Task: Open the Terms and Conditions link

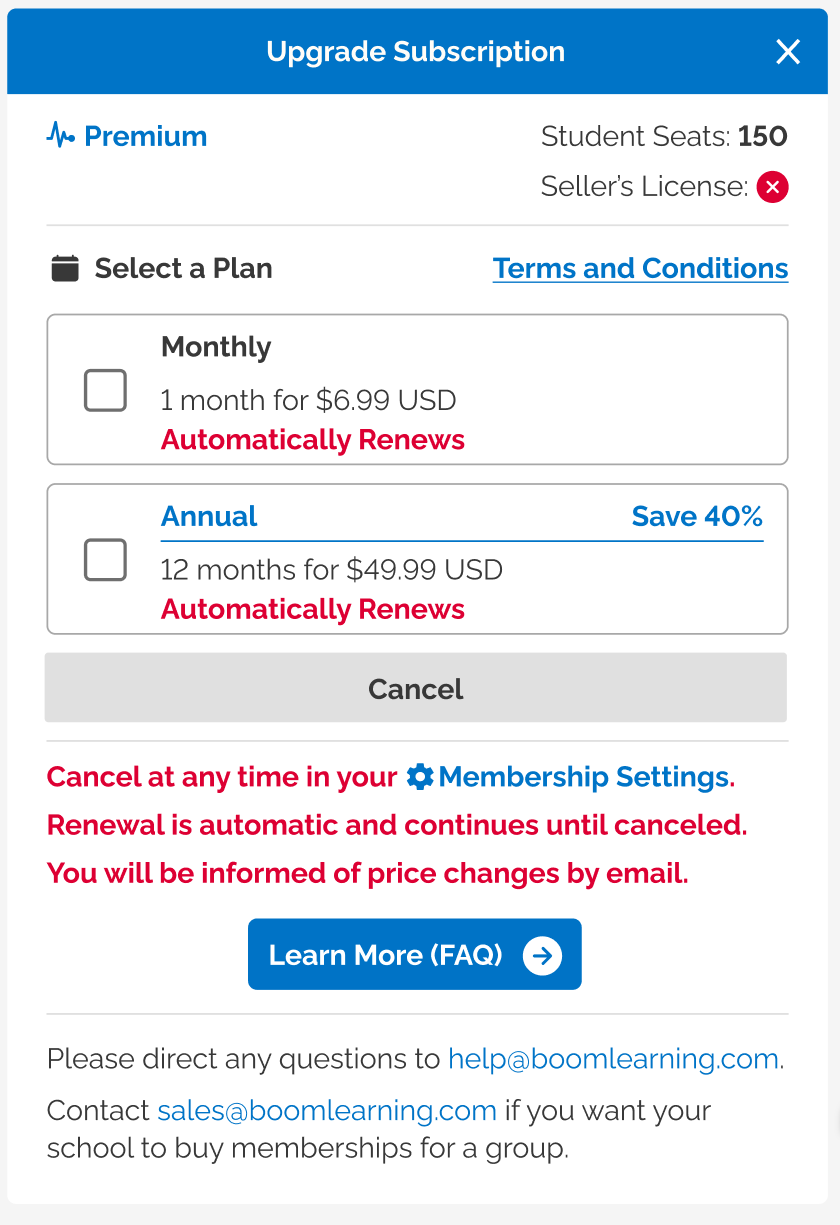Action: pyautogui.click(x=640, y=268)
